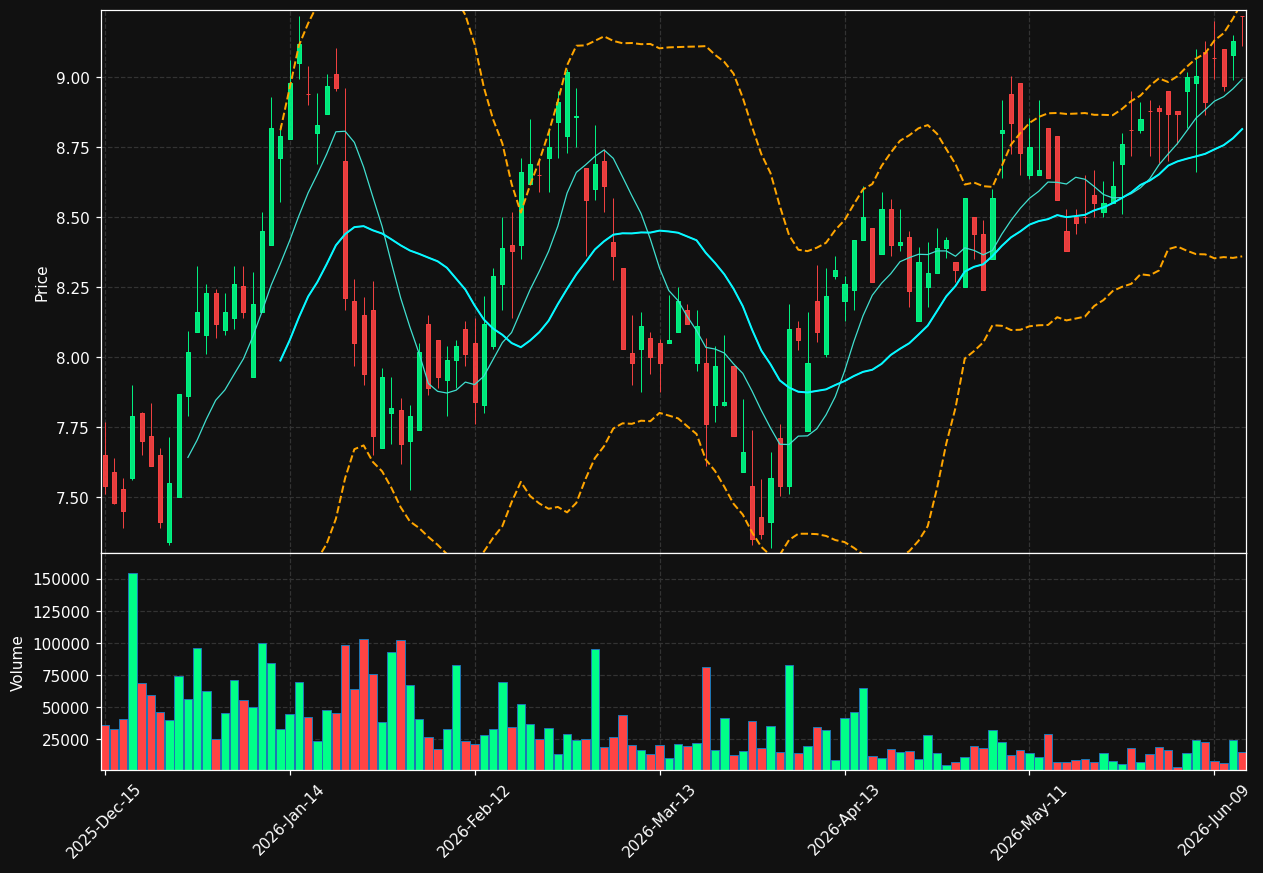Click the 25000 volume tick label
1263x873 pixels.
coord(67,740)
